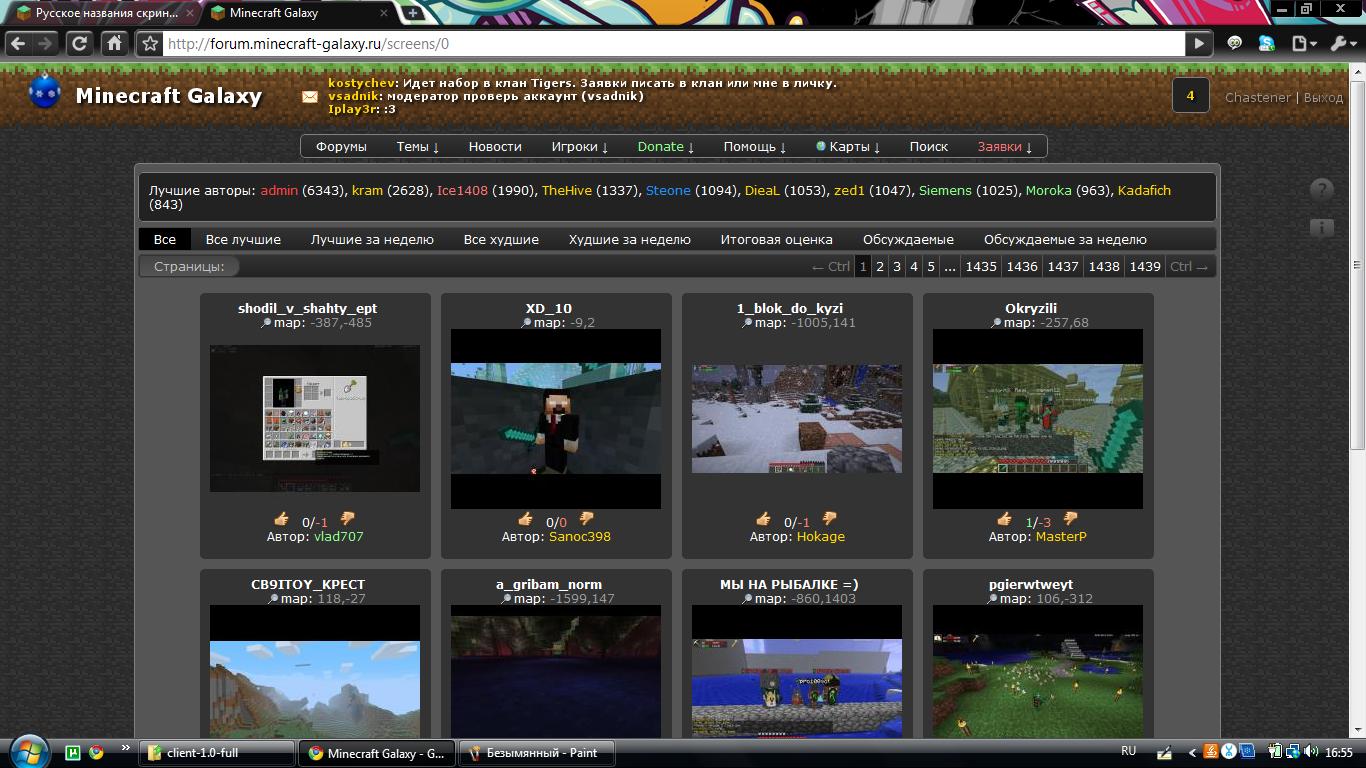Viewport: 1366px width, 768px height.
Task: Expand the Карты dropdown menu
Action: pyautogui.click(x=848, y=146)
